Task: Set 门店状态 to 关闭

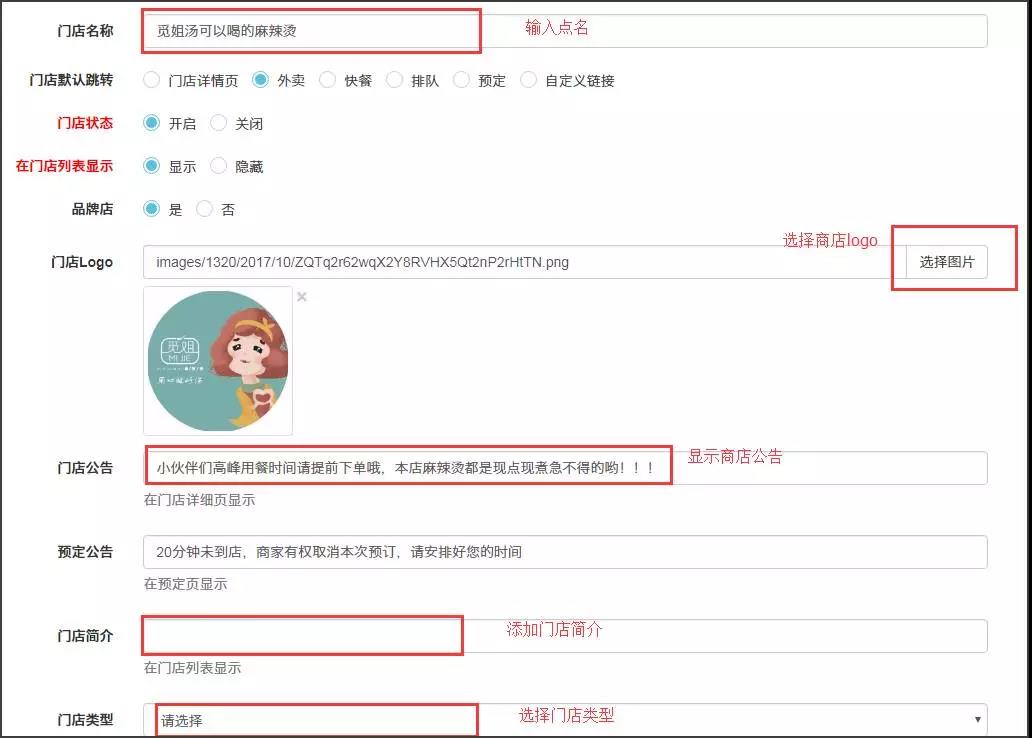Action: (x=219, y=123)
